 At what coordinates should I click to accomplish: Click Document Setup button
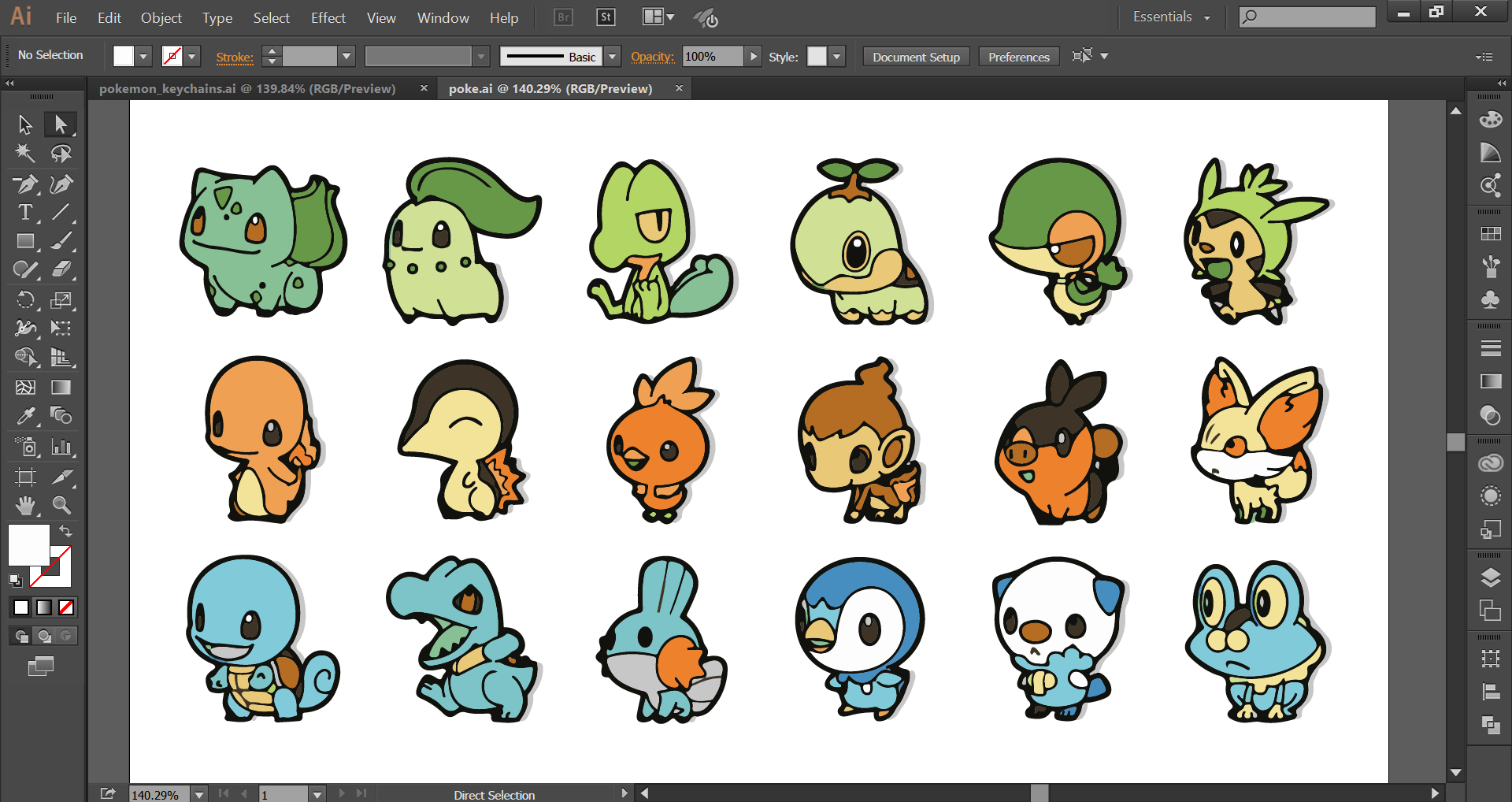(x=916, y=57)
